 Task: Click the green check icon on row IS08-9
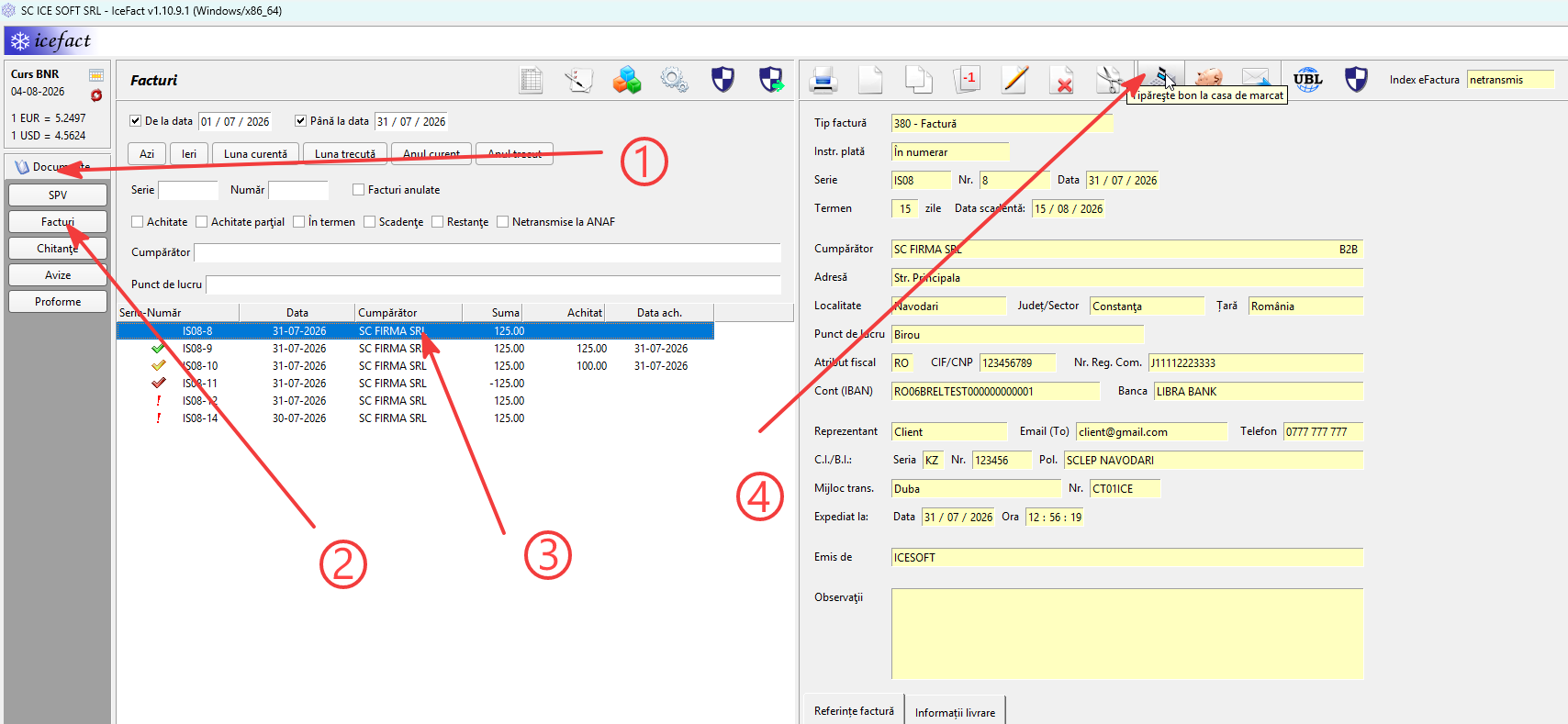(x=158, y=349)
